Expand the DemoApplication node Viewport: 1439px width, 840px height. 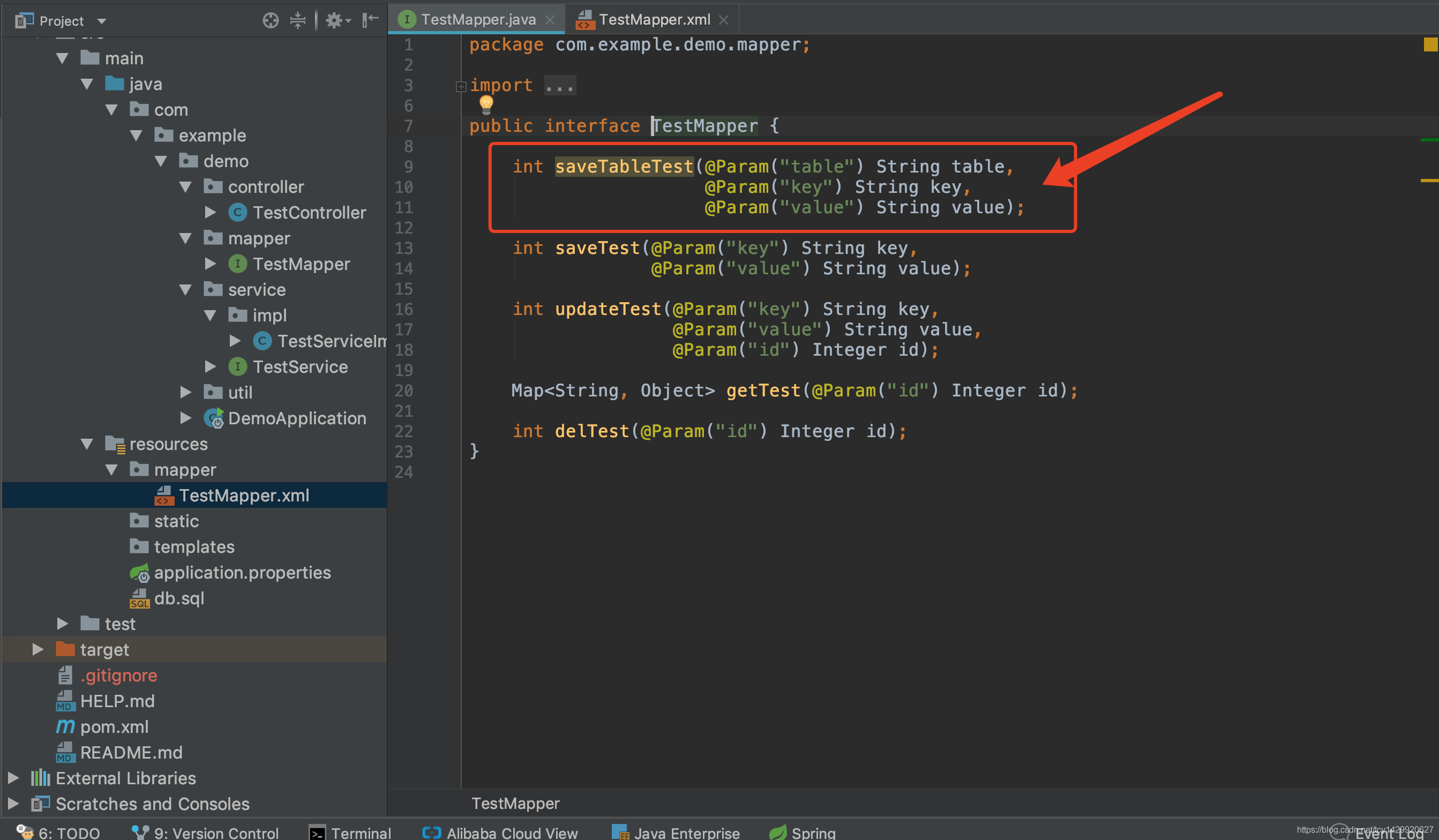[185, 418]
